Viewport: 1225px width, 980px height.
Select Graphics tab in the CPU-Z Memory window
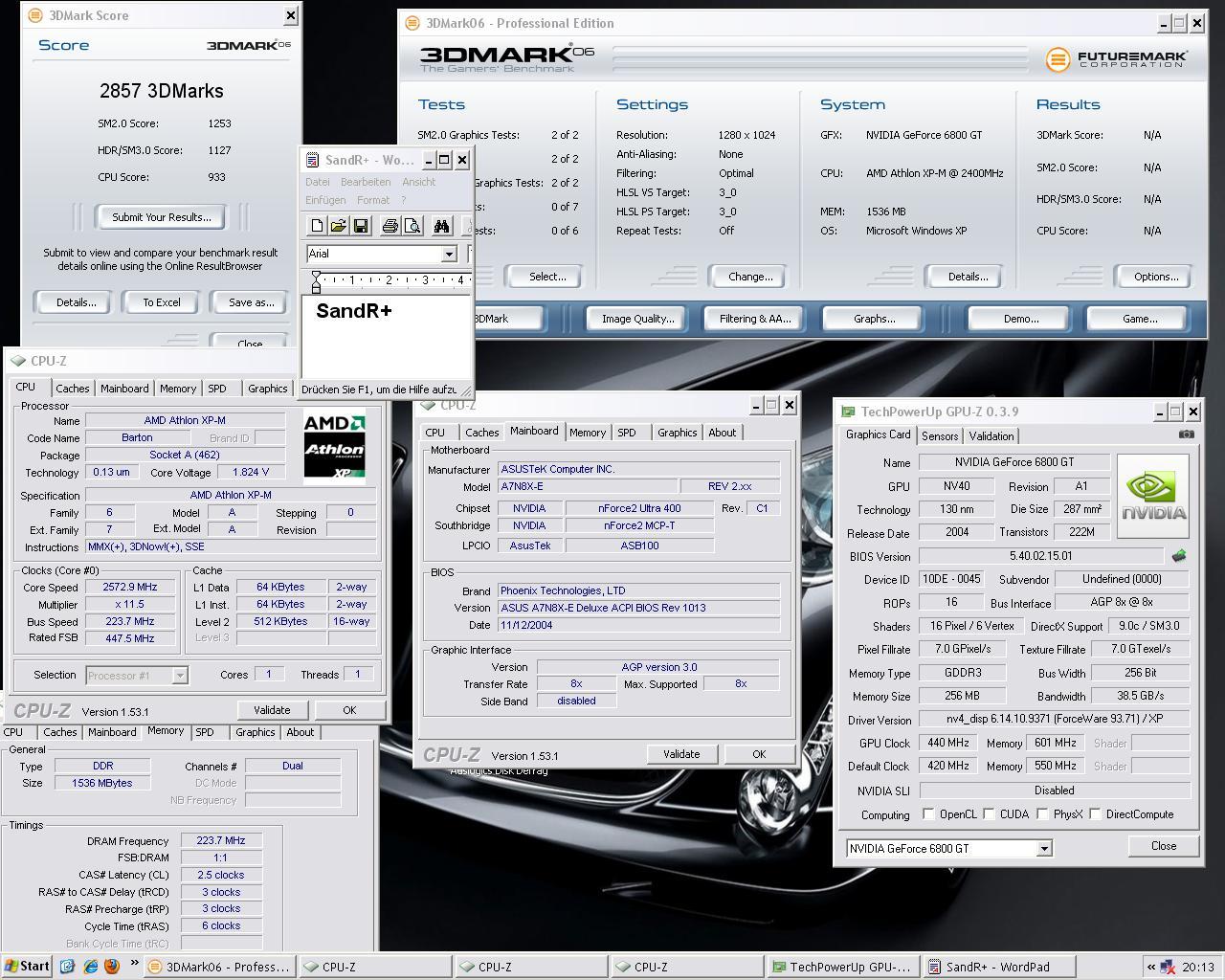255,732
